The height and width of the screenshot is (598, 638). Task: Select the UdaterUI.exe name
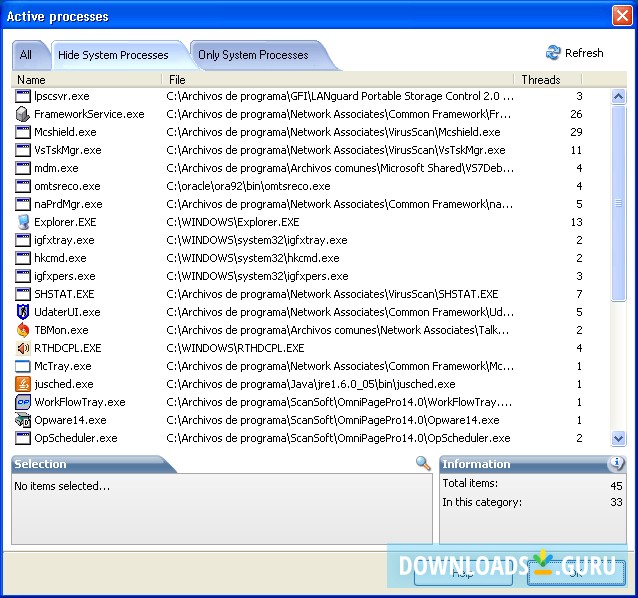[67, 312]
